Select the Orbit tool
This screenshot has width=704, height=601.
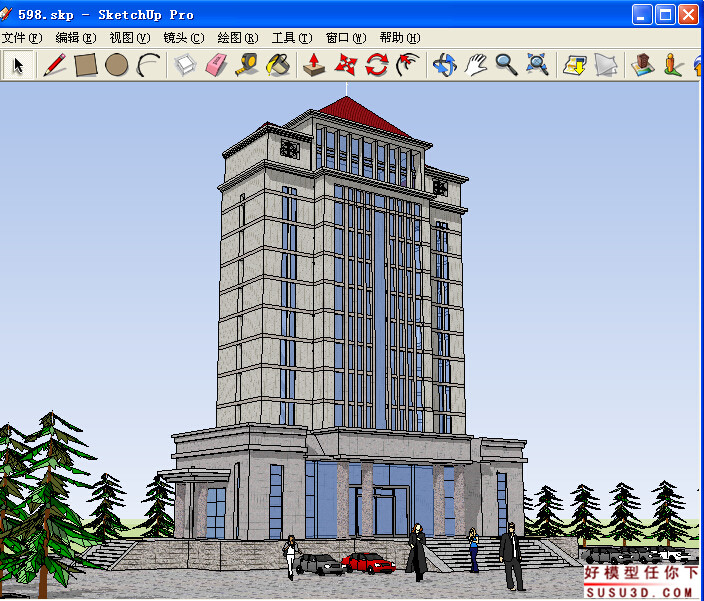(x=444, y=66)
